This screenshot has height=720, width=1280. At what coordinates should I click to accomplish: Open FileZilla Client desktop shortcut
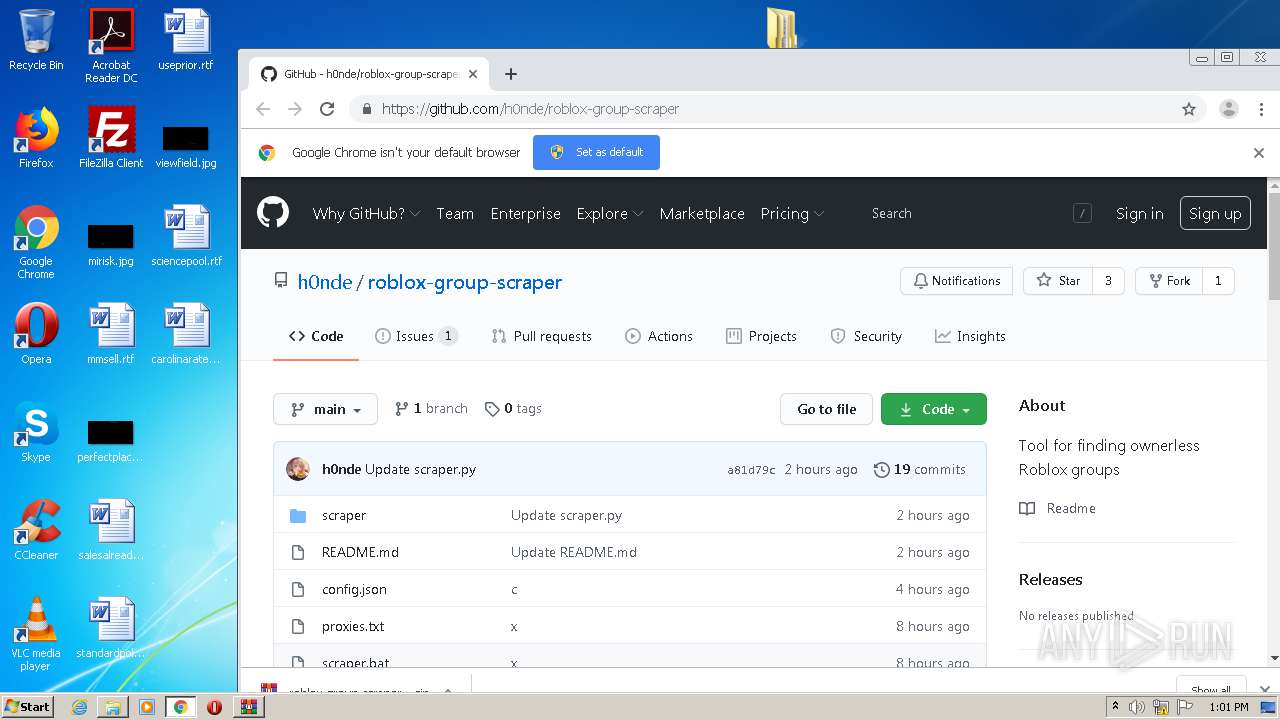point(111,138)
